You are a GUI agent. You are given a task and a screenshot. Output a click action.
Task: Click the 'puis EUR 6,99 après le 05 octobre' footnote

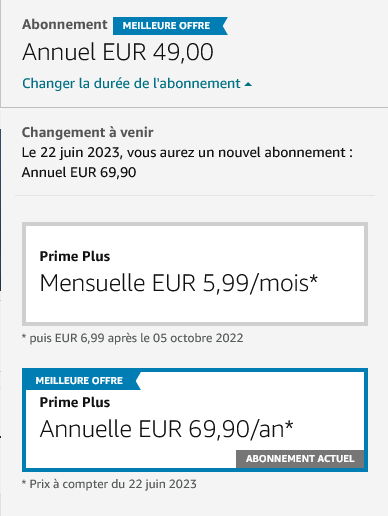(x=133, y=338)
